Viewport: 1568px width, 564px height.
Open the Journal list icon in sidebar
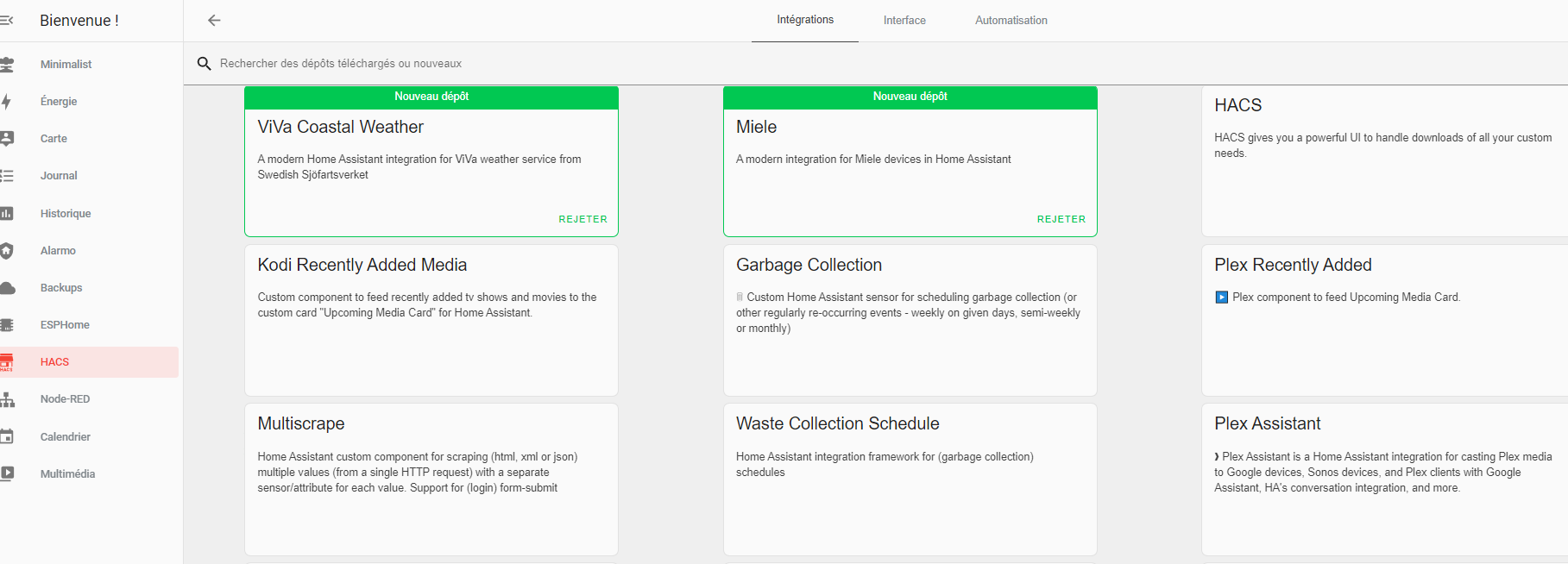7,176
